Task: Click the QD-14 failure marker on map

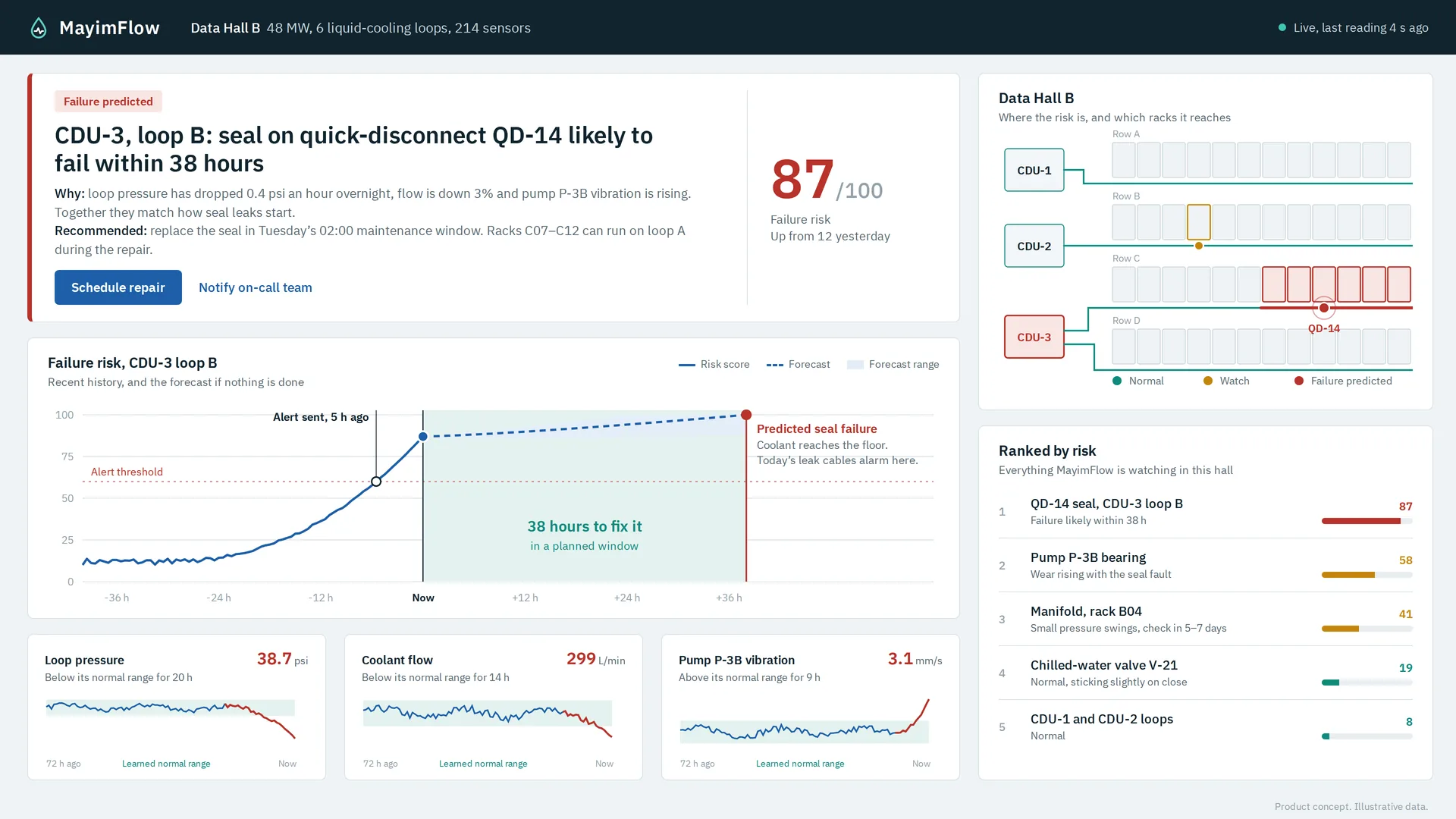Action: pyautogui.click(x=1323, y=308)
